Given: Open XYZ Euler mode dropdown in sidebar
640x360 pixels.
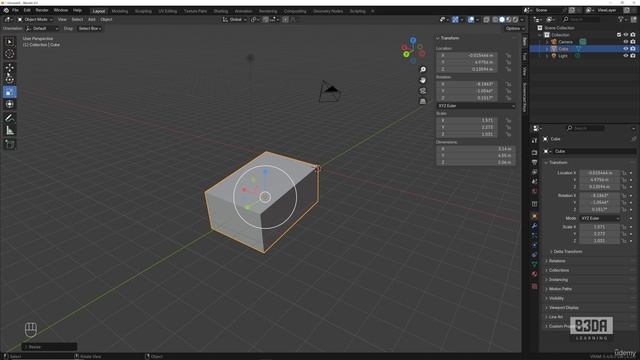Looking at the screenshot, I should (476, 106).
